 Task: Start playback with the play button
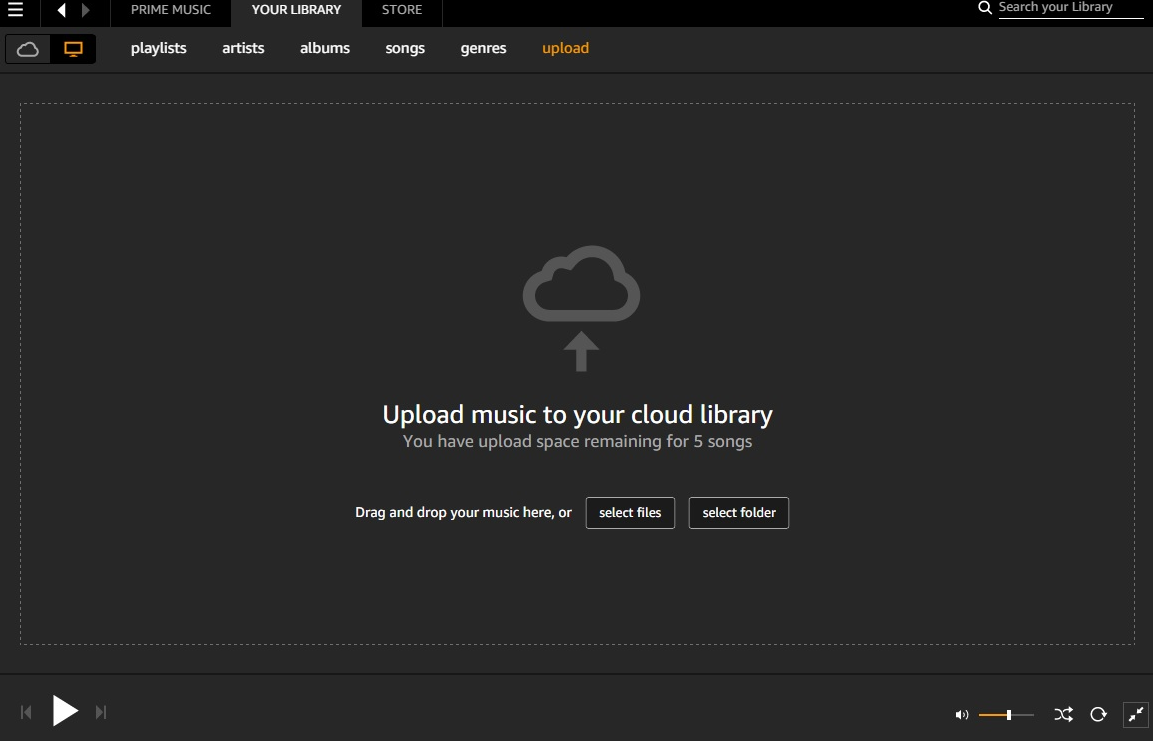click(x=65, y=711)
